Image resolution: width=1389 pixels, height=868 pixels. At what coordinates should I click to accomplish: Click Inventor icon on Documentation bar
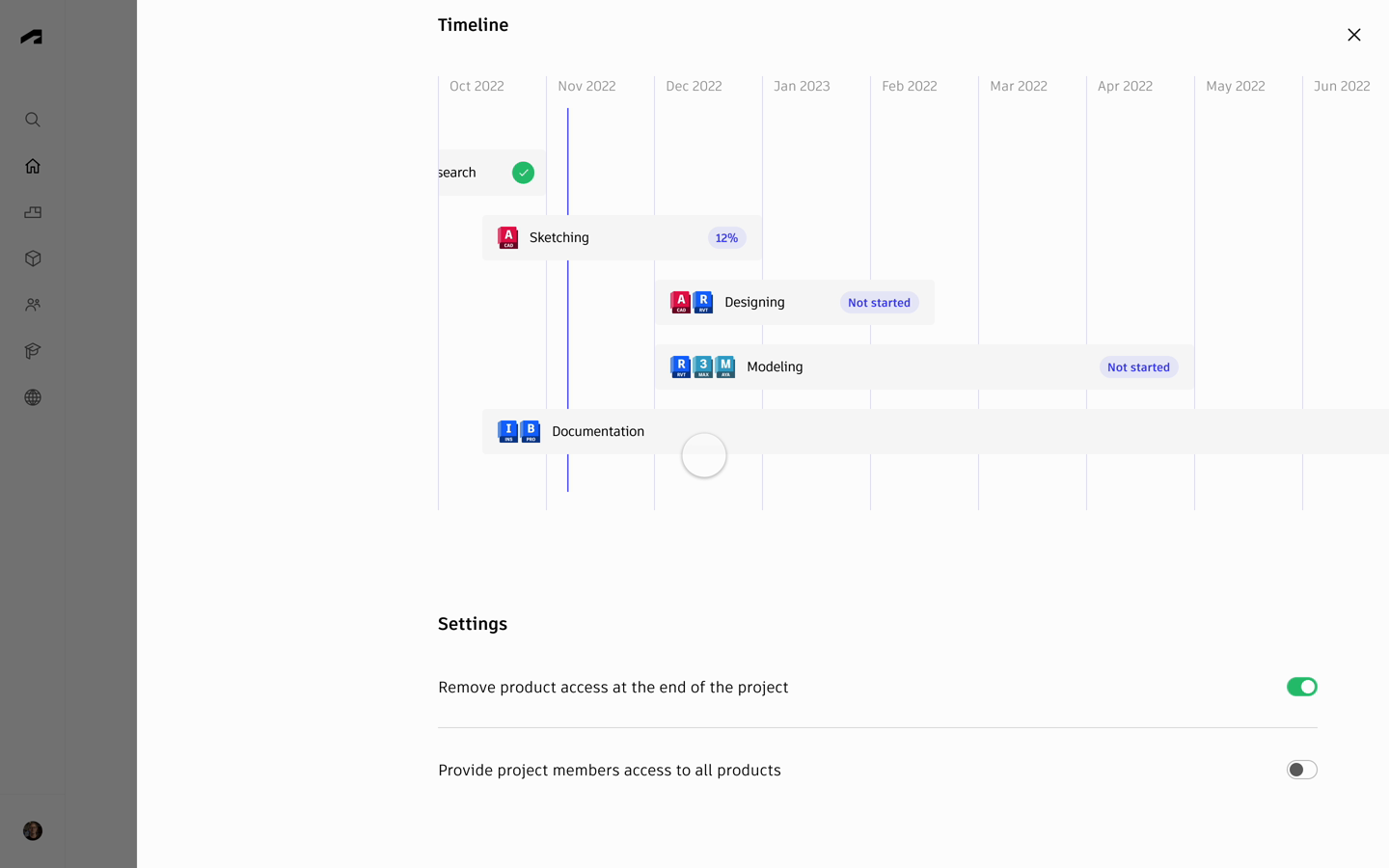click(508, 431)
